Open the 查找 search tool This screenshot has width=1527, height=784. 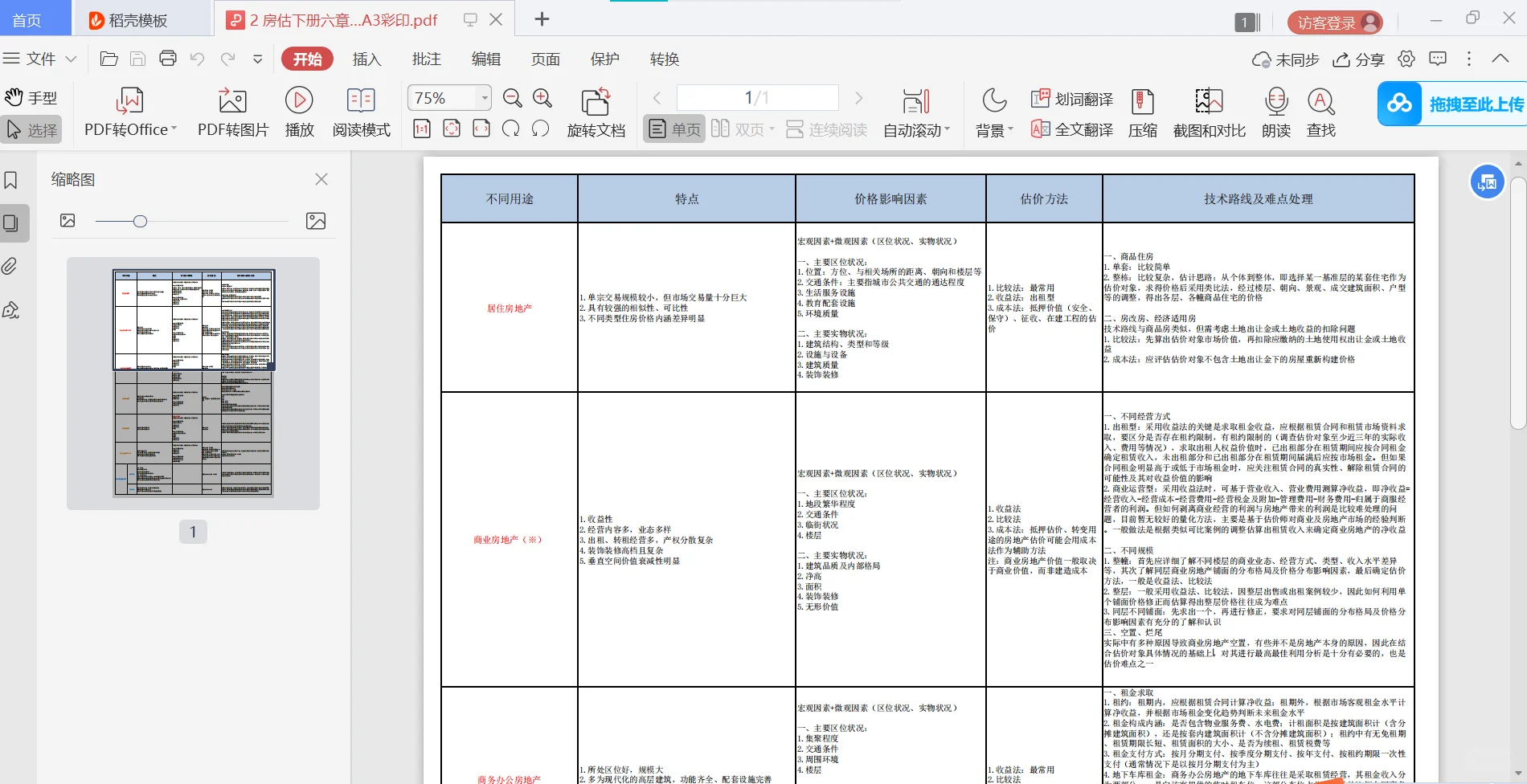[x=1321, y=112]
